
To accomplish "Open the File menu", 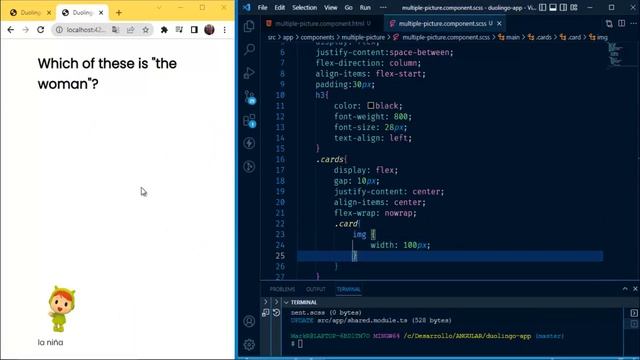I will coord(262,7).
